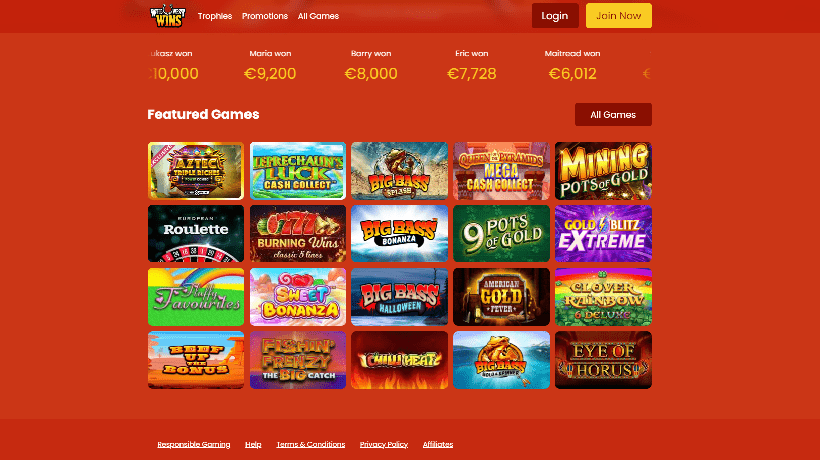
Task: Select the Mining Pots of Gold tile
Action: tap(603, 171)
